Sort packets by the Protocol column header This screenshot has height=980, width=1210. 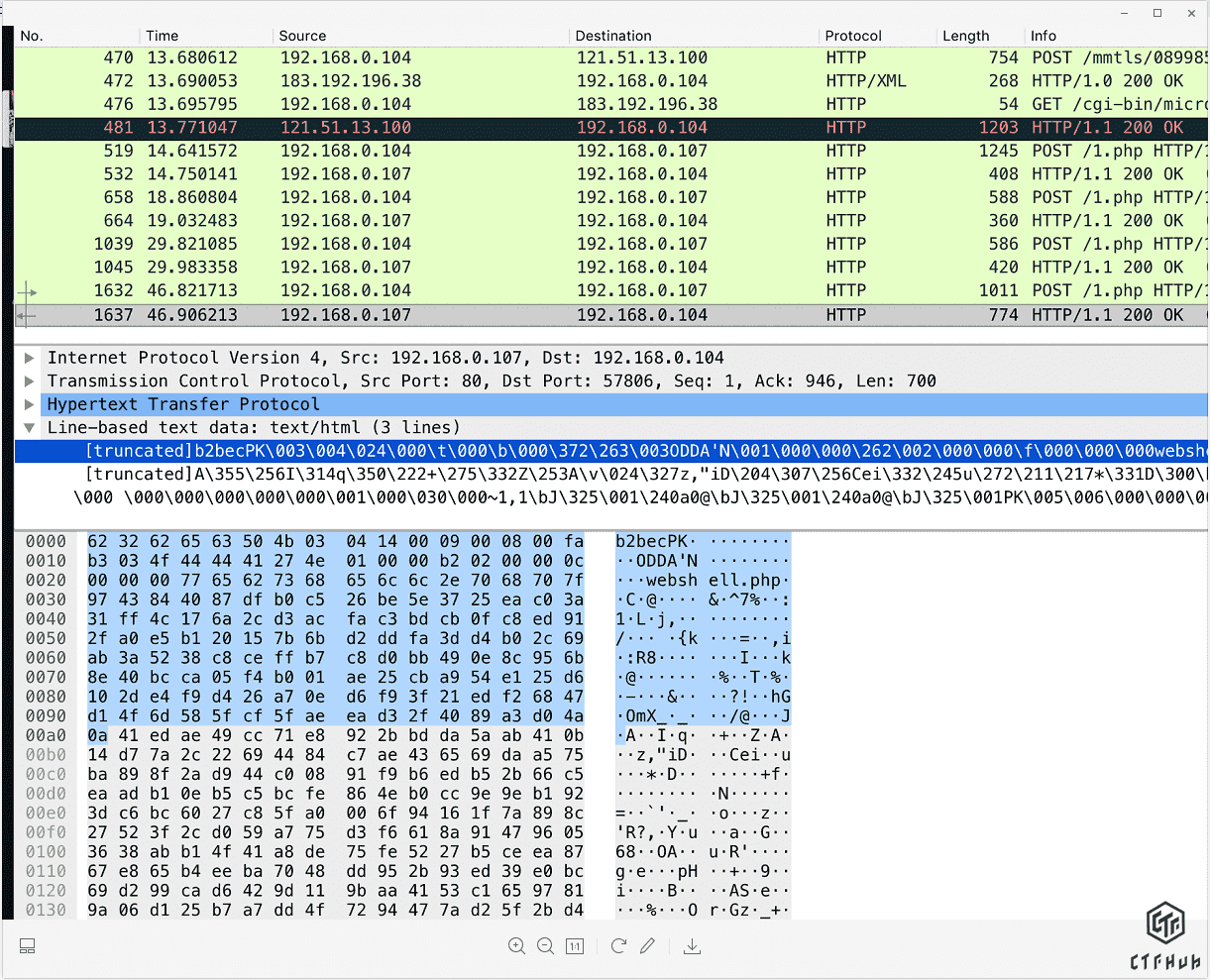852,36
